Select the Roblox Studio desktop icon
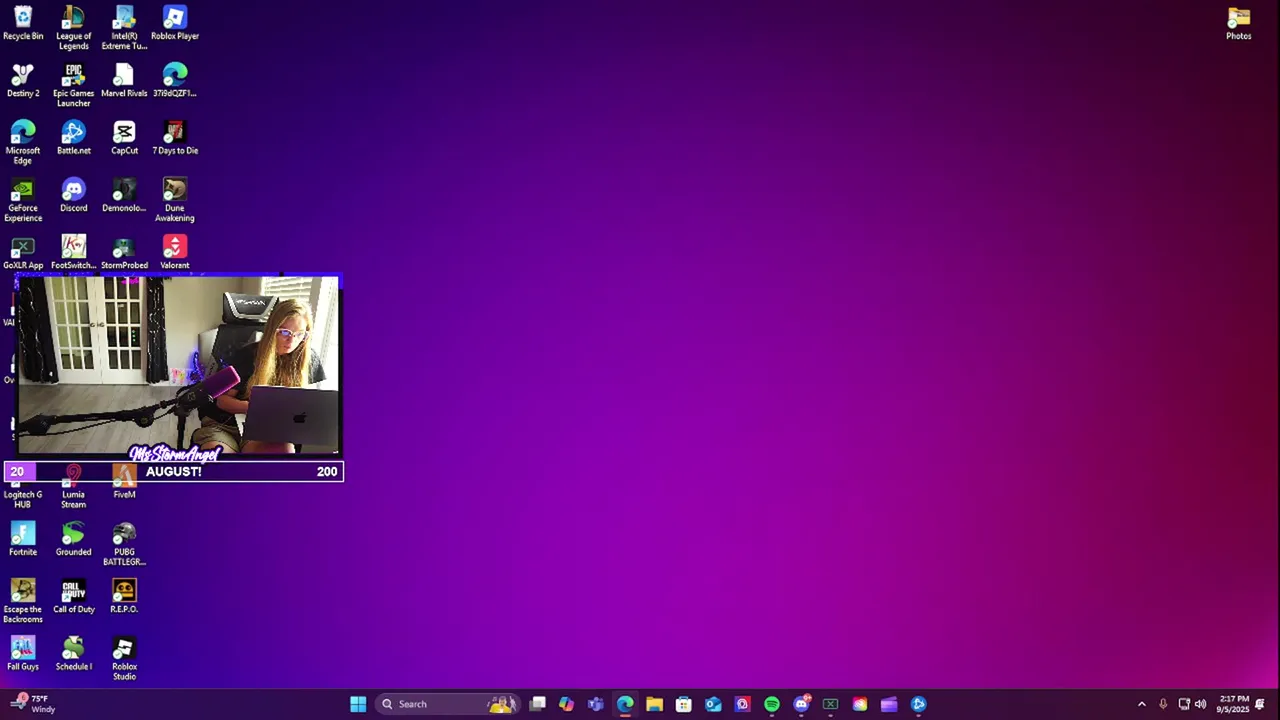Viewport: 1280px width, 720px height. click(x=124, y=659)
